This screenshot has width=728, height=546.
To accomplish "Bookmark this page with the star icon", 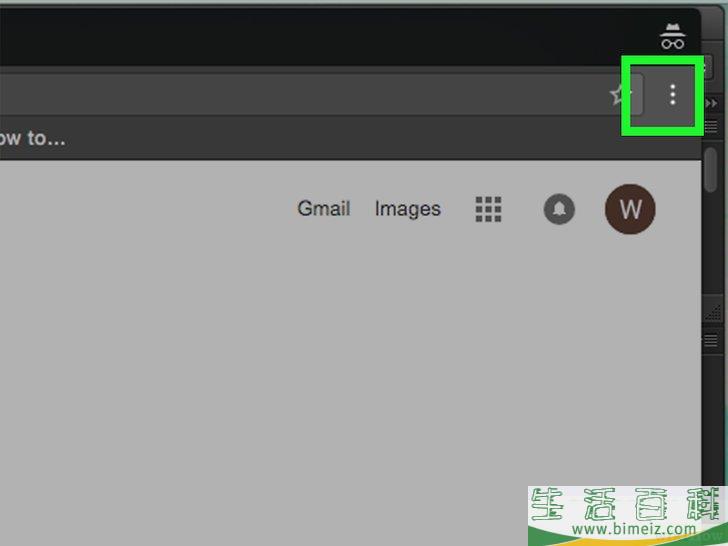I will pos(619,95).
